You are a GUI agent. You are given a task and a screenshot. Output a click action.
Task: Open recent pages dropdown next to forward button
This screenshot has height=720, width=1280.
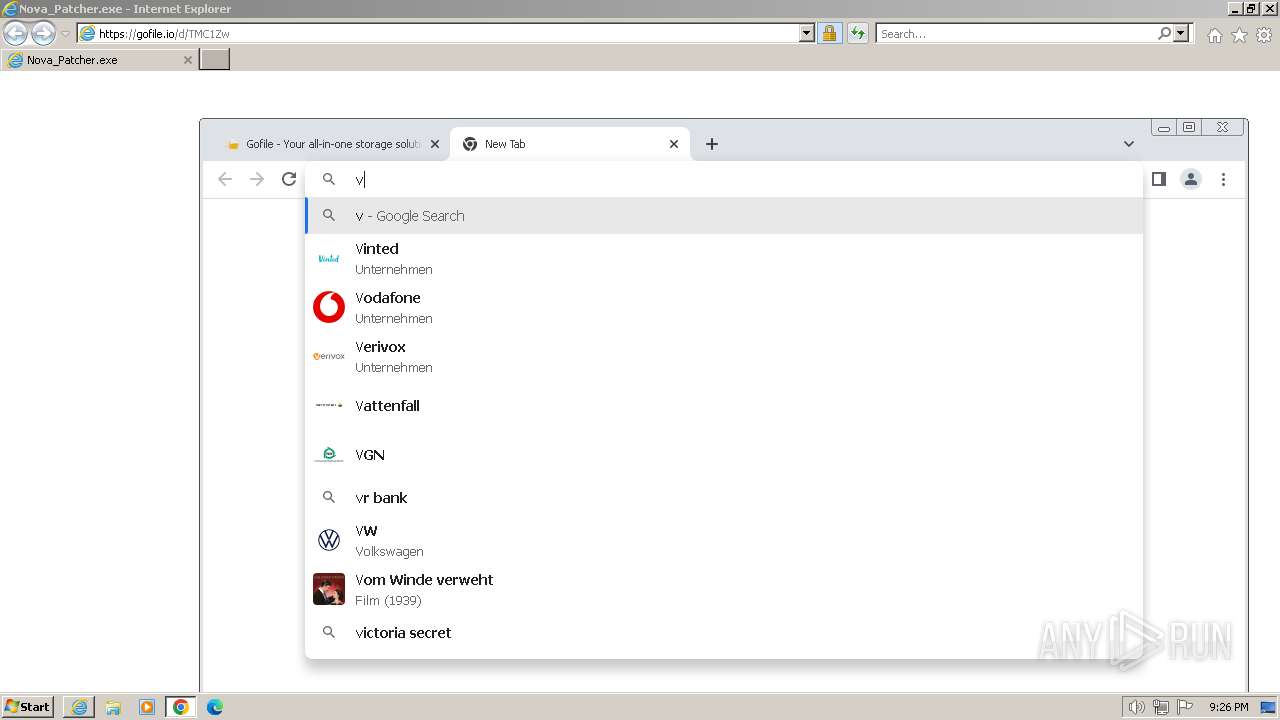(65, 34)
